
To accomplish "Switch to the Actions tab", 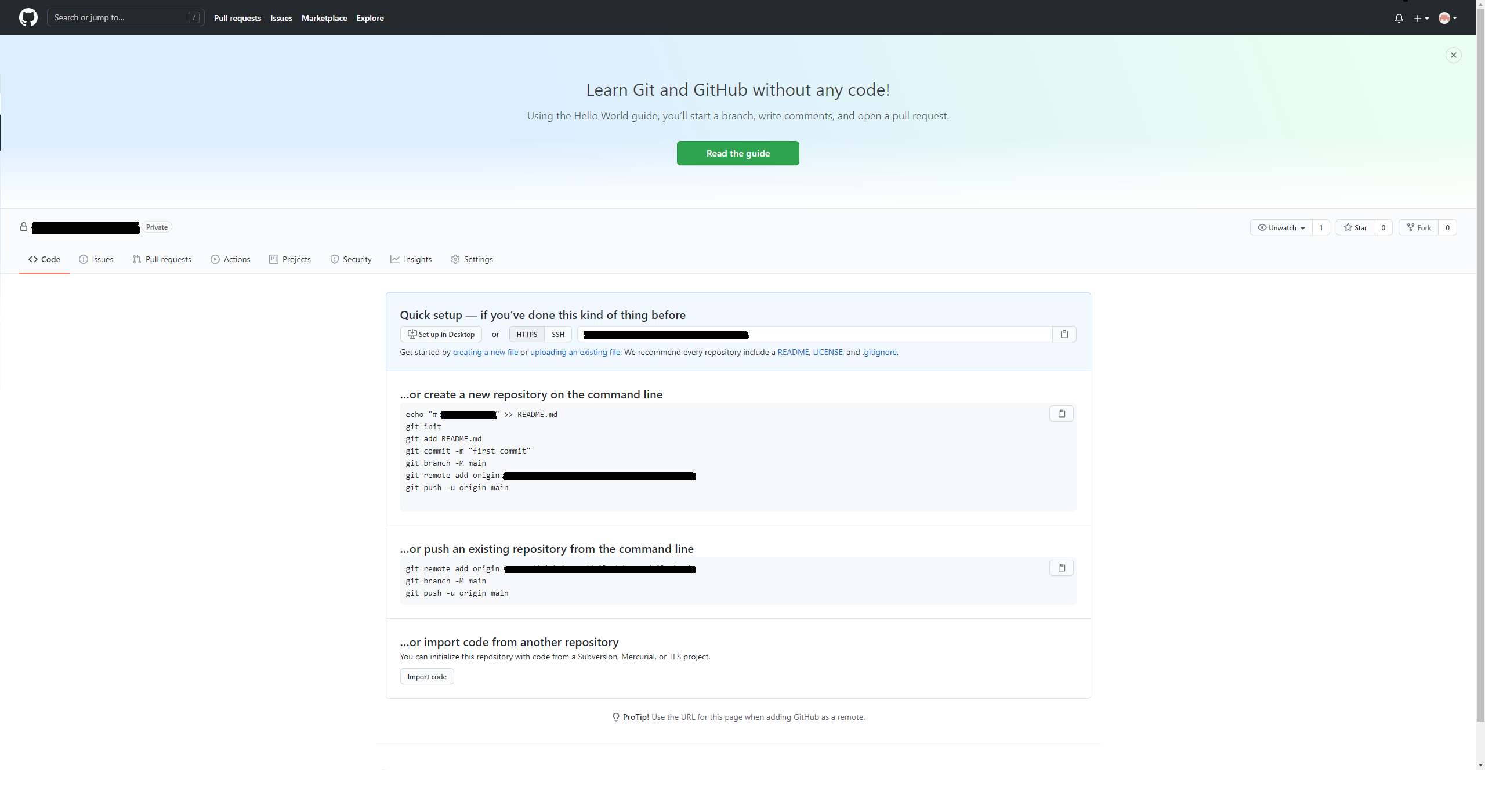I will coord(230,259).
